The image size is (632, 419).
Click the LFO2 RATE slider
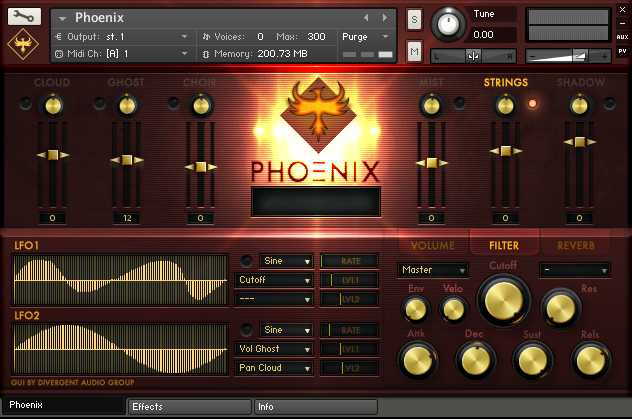click(349, 330)
